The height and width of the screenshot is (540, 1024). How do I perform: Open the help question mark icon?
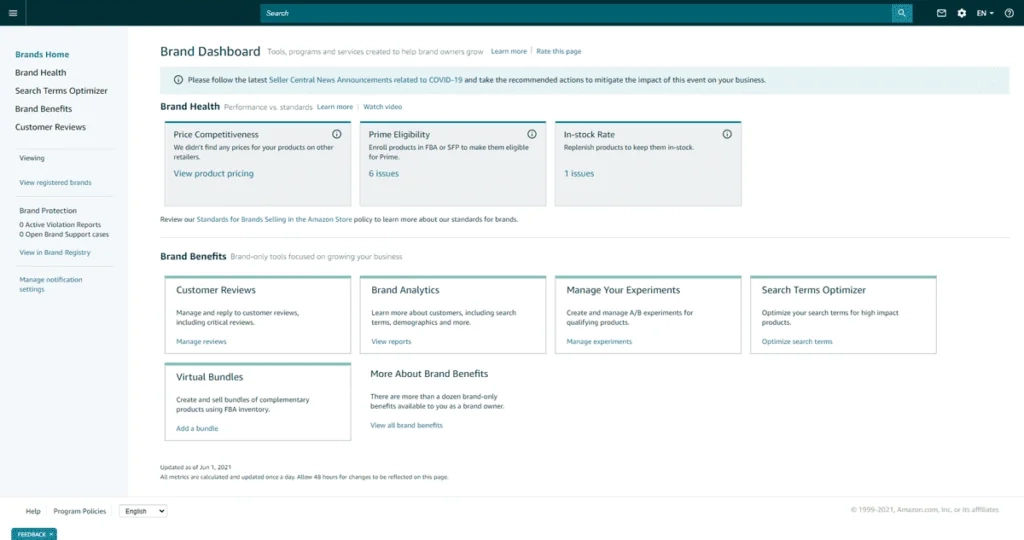click(1009, 13)
